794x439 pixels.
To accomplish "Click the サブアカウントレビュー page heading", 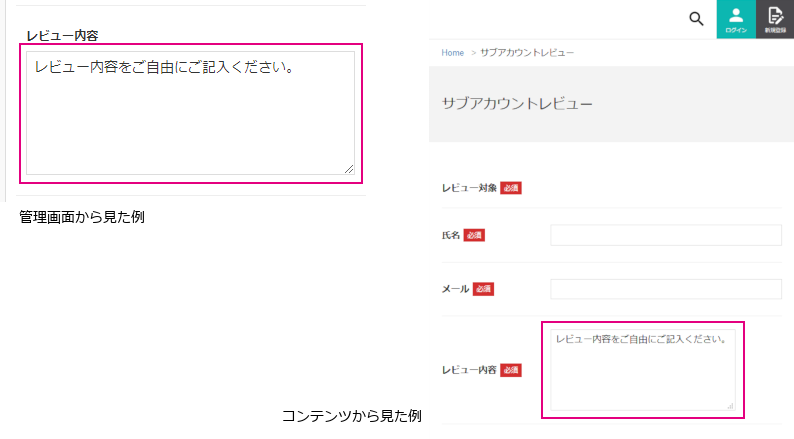I will pyautogui.click(x=517, y=103).
